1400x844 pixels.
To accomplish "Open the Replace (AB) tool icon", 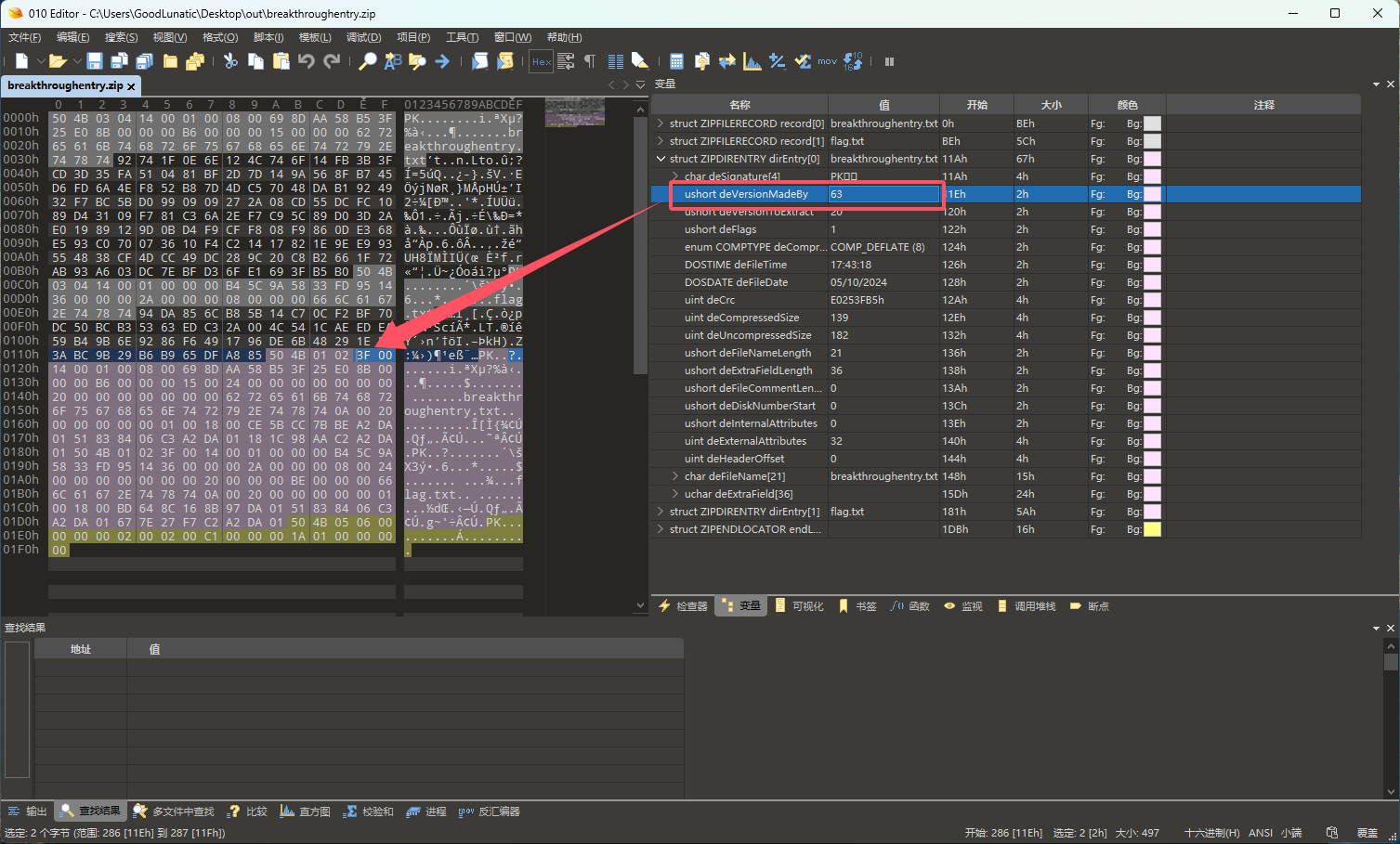I will 393,61.
